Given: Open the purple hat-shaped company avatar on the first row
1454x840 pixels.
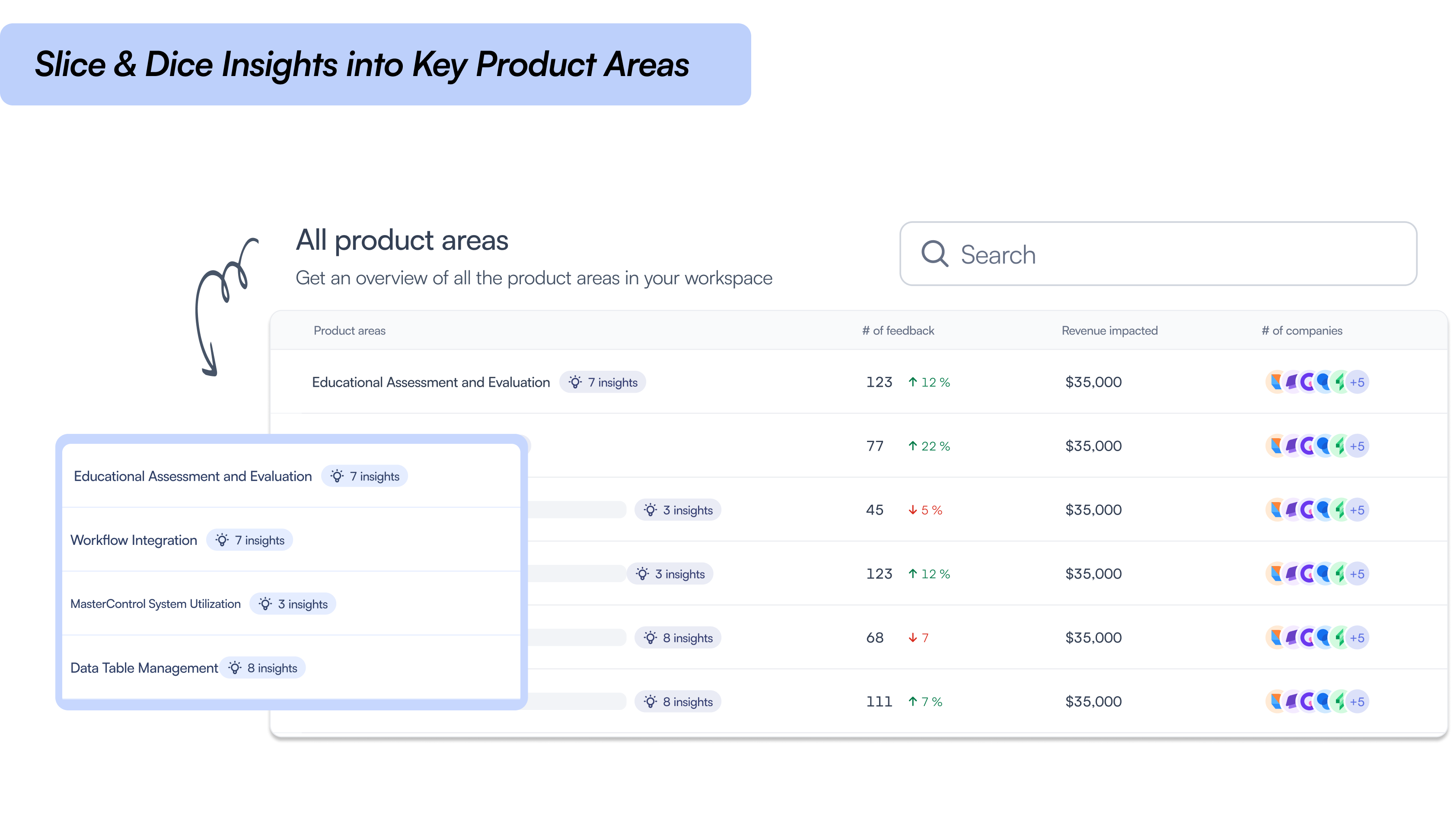Looking at the screenshot, I should pyautogui.click(x=1292, y=382).
